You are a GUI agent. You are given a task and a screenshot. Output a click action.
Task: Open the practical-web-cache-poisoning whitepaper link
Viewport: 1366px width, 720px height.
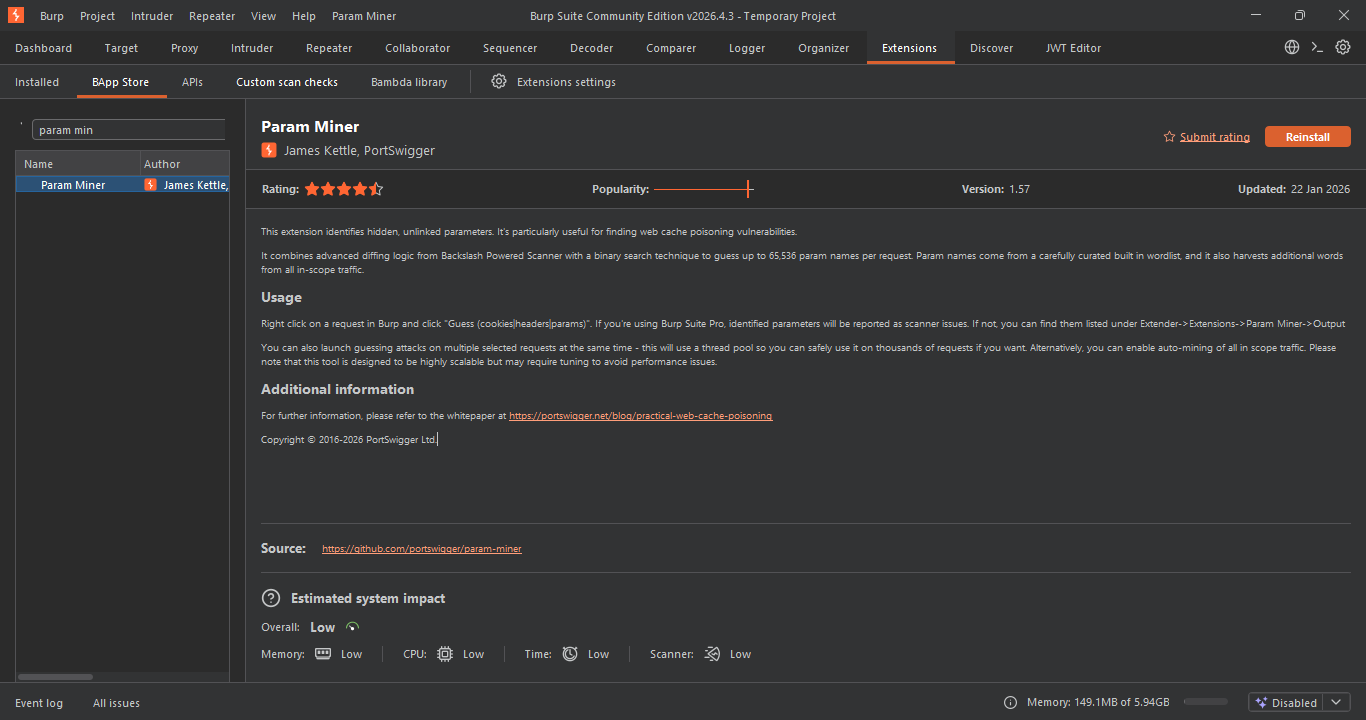641,415
